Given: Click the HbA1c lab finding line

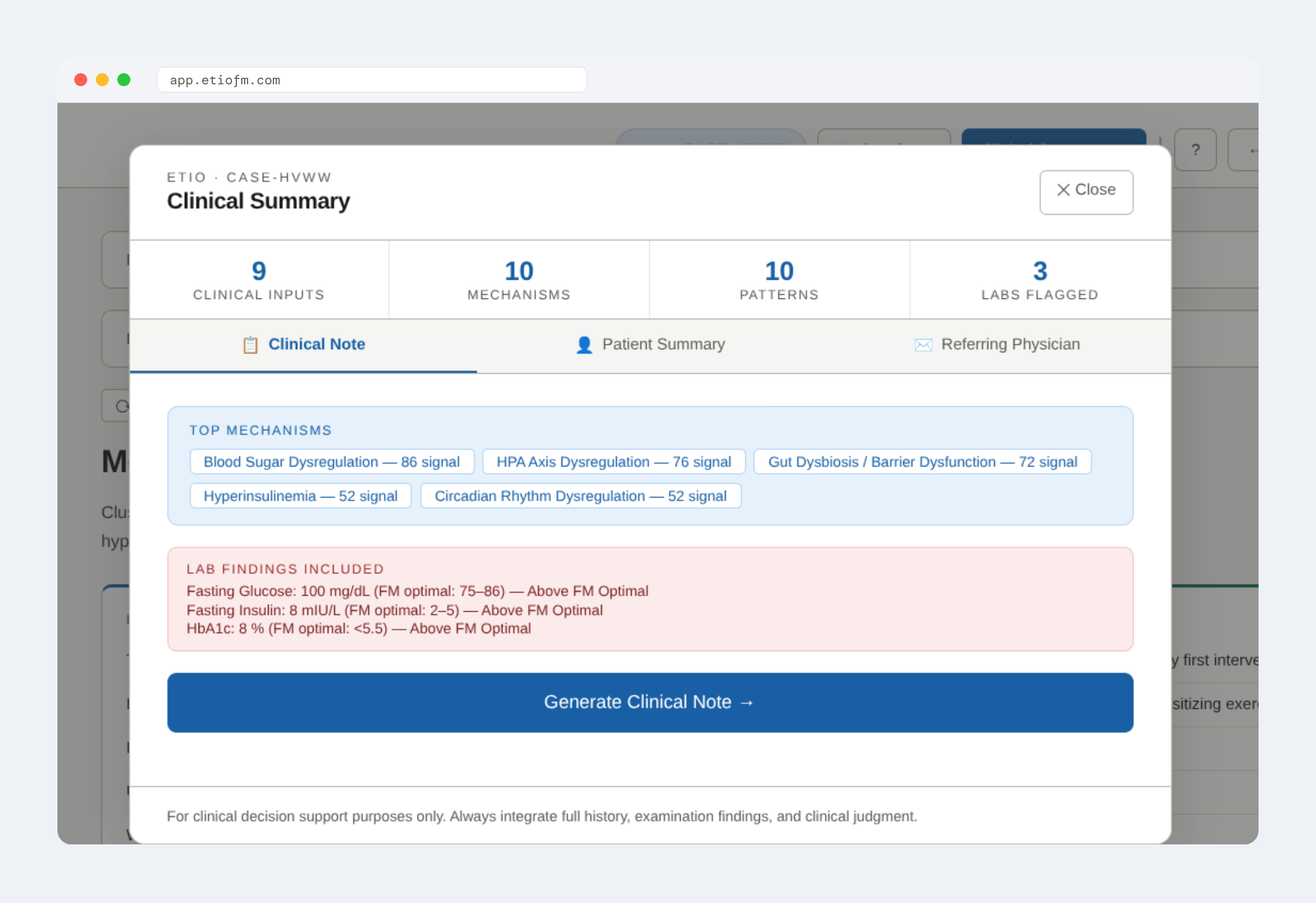Looking at the screenshot, I should (359, 629).
